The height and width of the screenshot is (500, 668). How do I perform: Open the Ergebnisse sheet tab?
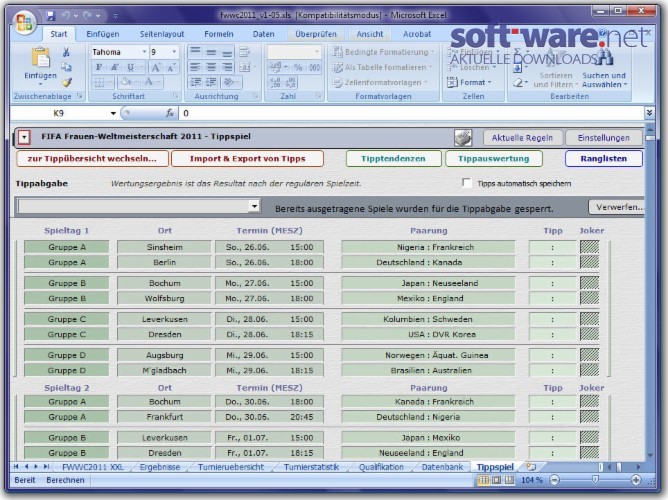160,467
